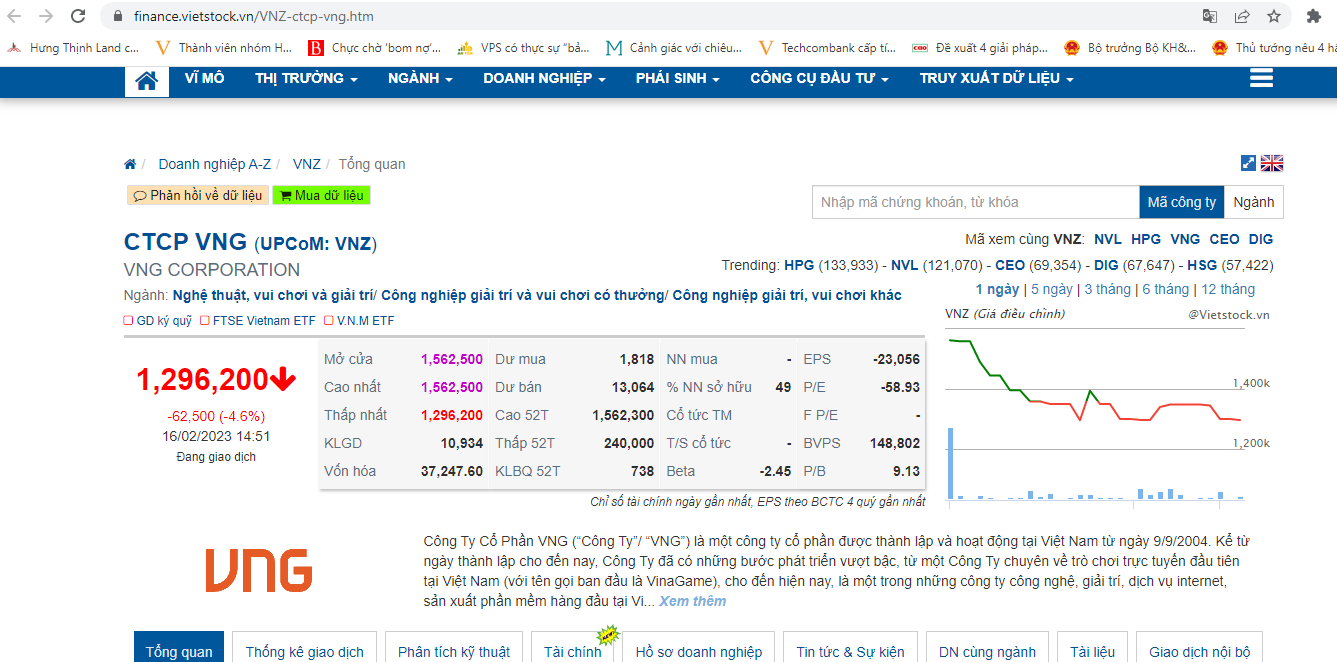1337x662 pixels.
Task: Open Giao dịch nội bộ tab
Action: (x=1200, y=647)
